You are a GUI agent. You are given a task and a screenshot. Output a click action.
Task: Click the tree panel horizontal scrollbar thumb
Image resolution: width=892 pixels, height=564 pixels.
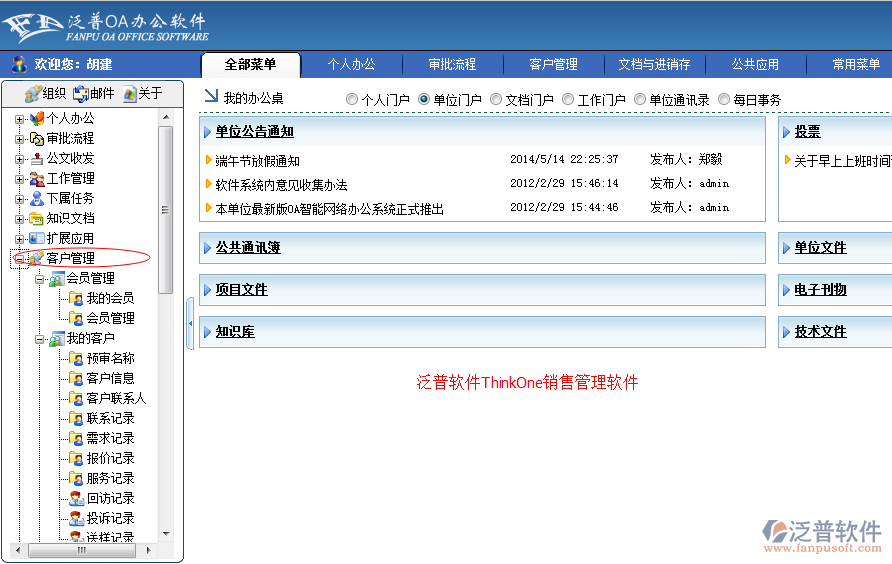82,550
